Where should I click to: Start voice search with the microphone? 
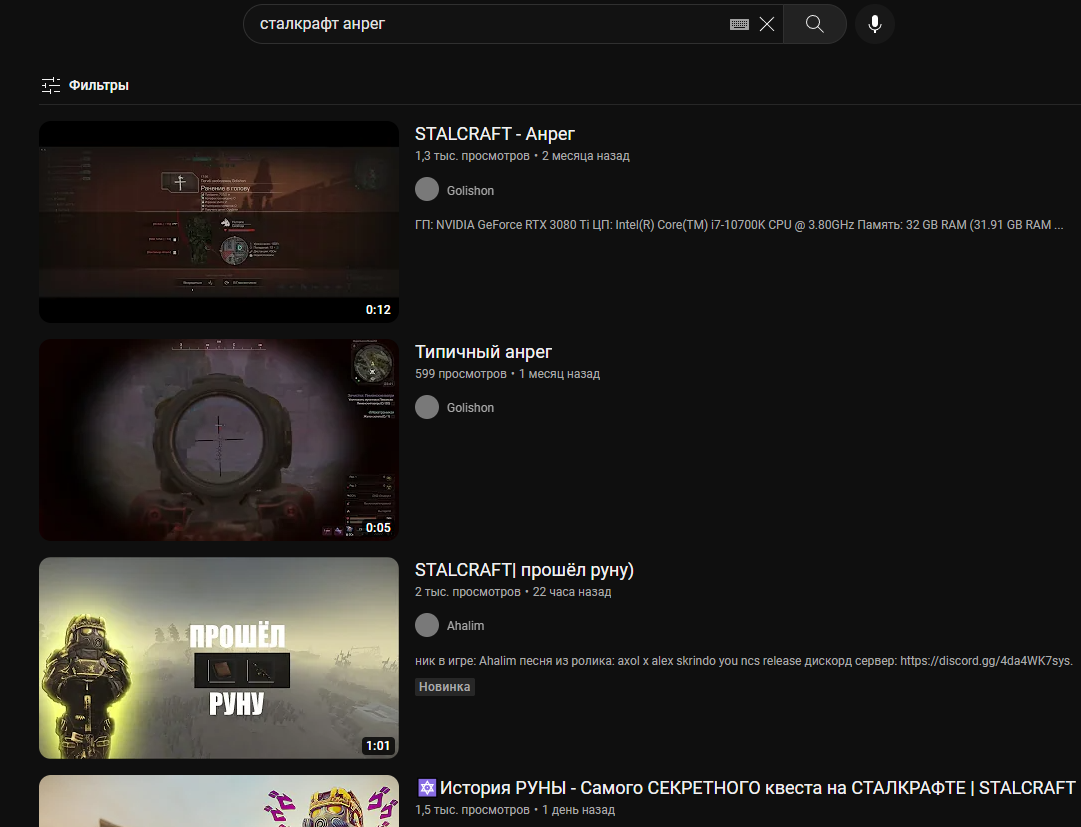tap(875, 24)
